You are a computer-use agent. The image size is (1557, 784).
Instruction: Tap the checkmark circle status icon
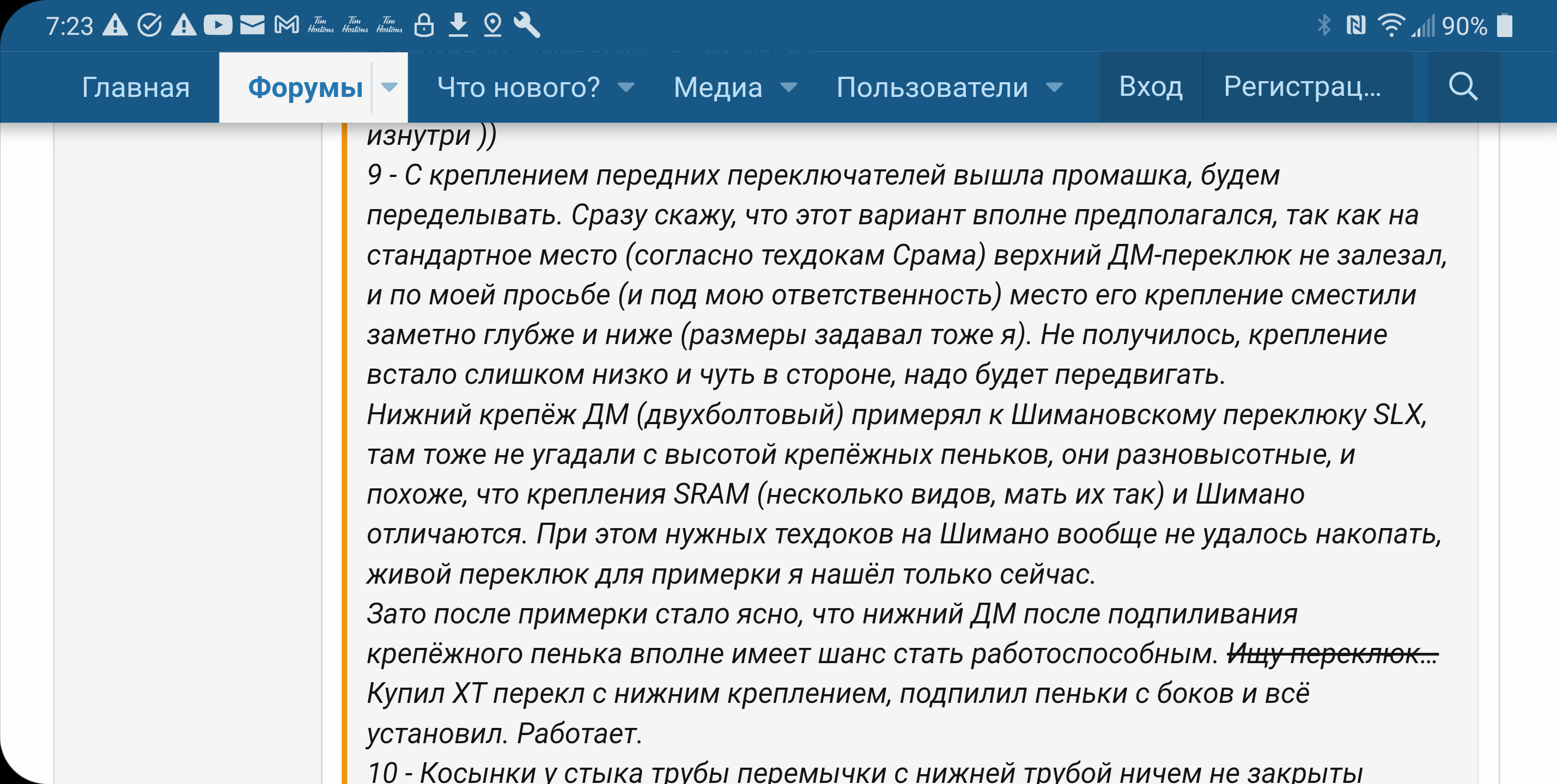pyautogui.click(x=149, y=26)
